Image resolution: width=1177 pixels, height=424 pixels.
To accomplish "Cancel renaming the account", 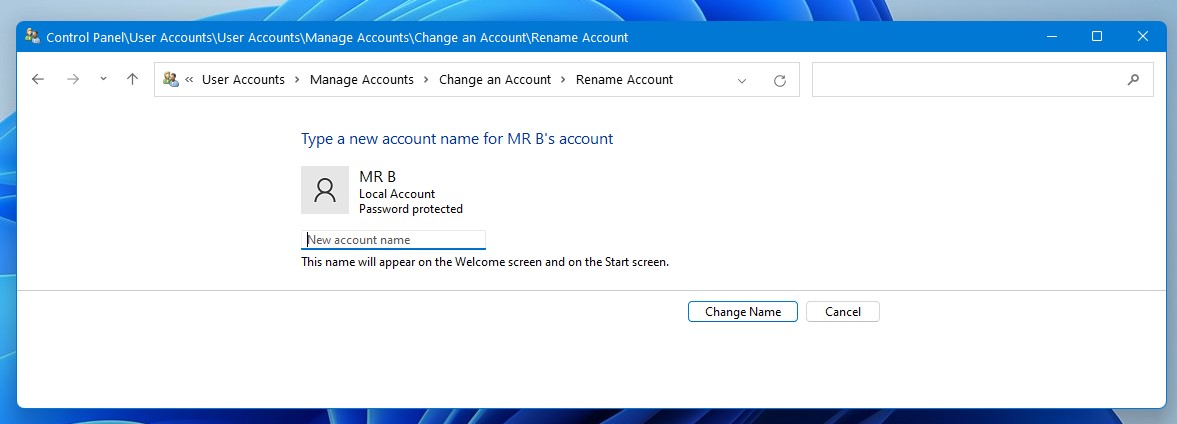I will [843, 311].
